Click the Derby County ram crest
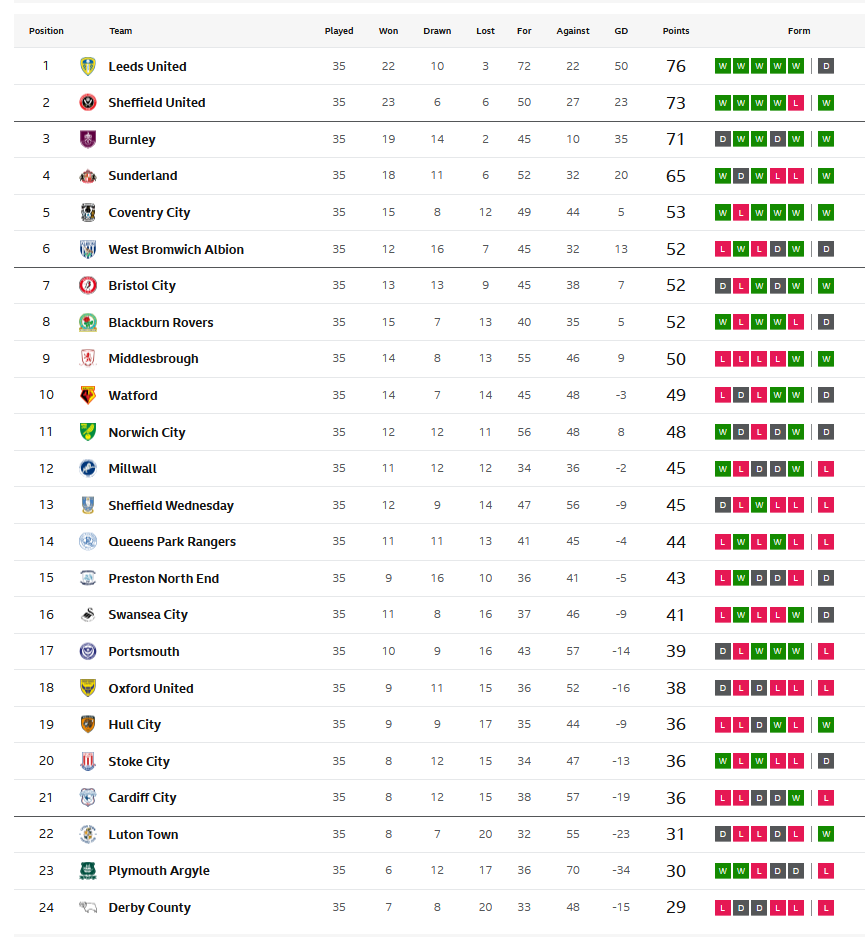The width and height of the screenshot is (865, 937). tap(87, 907)
